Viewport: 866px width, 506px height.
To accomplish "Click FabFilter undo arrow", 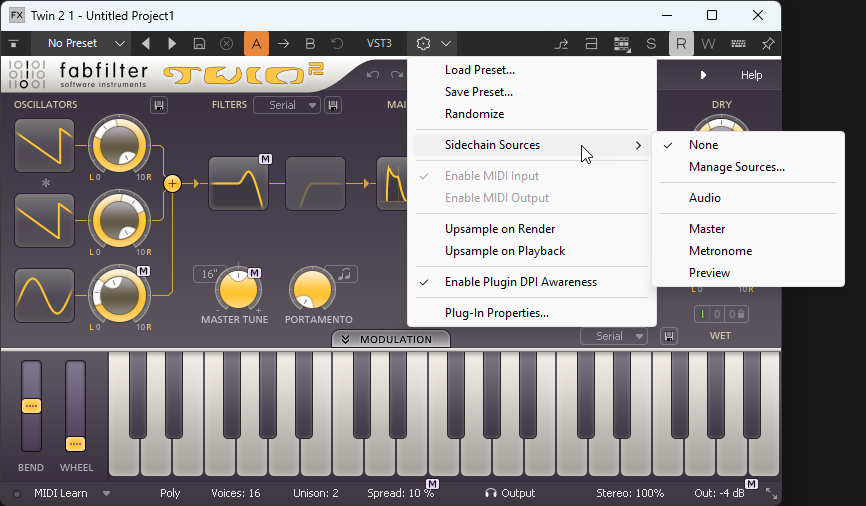I will click(x=373, y=75).
